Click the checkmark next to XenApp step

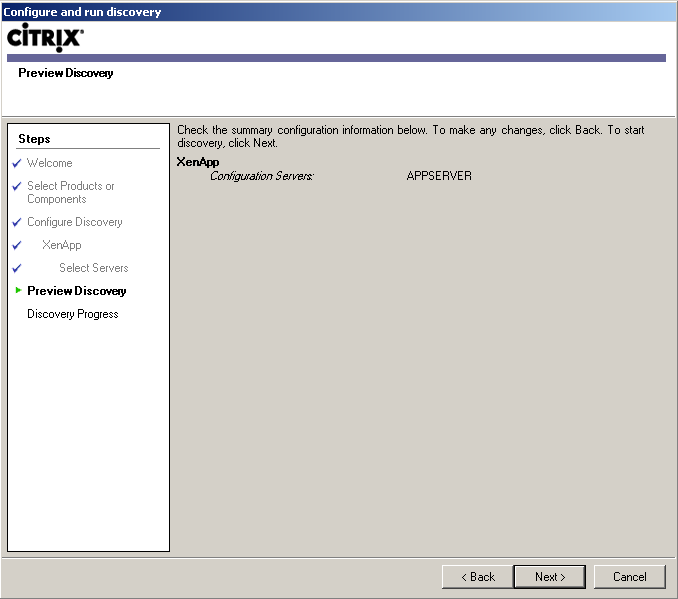coord(17,245)
